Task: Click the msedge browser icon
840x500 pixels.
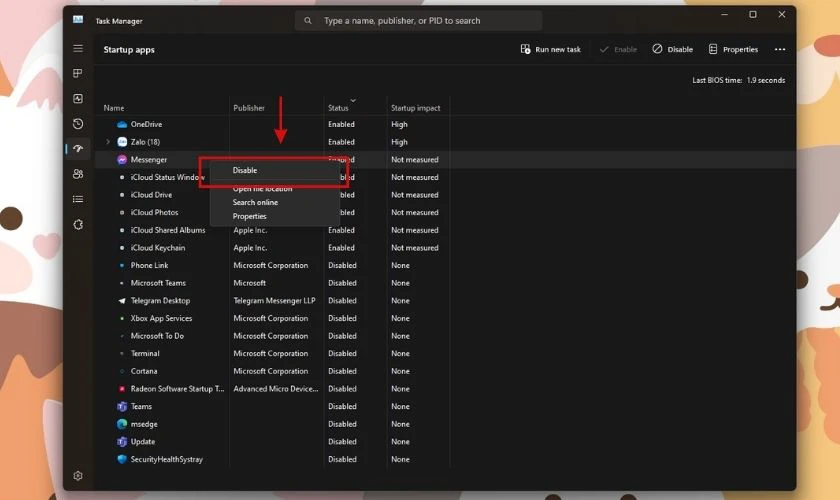Action: pyautogui.click(x=122, y=424)
